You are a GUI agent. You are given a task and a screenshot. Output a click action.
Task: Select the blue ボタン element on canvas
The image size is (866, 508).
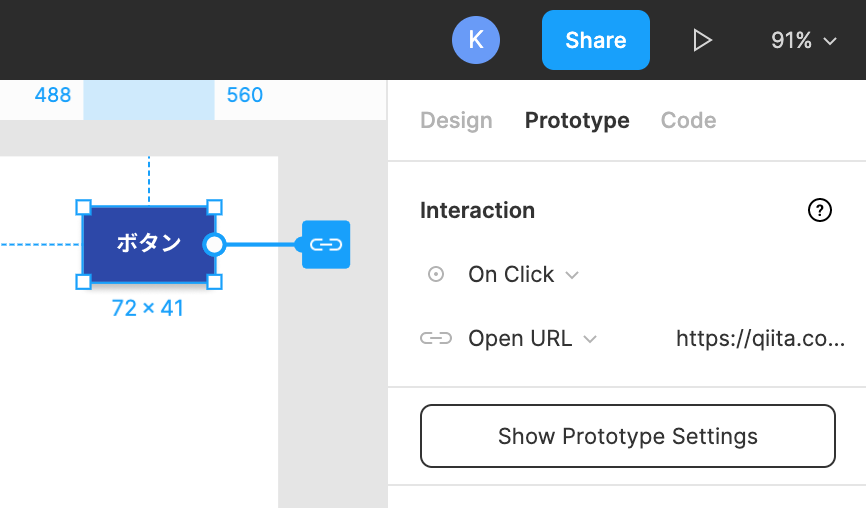tap(149, 245)
